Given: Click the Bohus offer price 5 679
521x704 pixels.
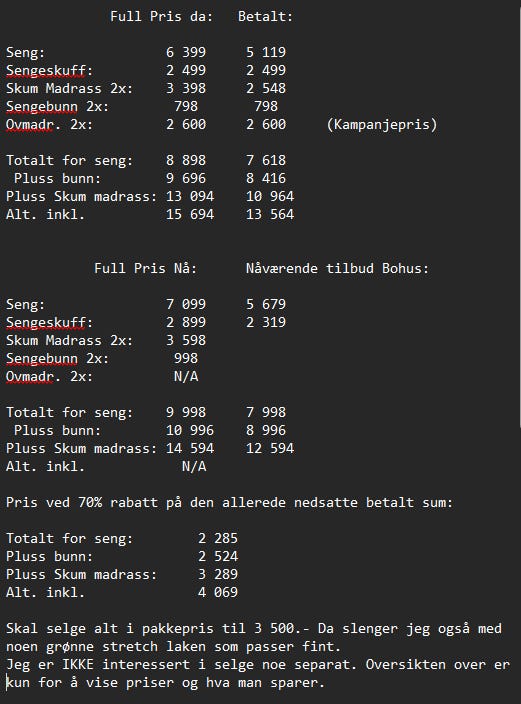Looking at the screenshot, I should pyautogui.click(x=266, y=304).
